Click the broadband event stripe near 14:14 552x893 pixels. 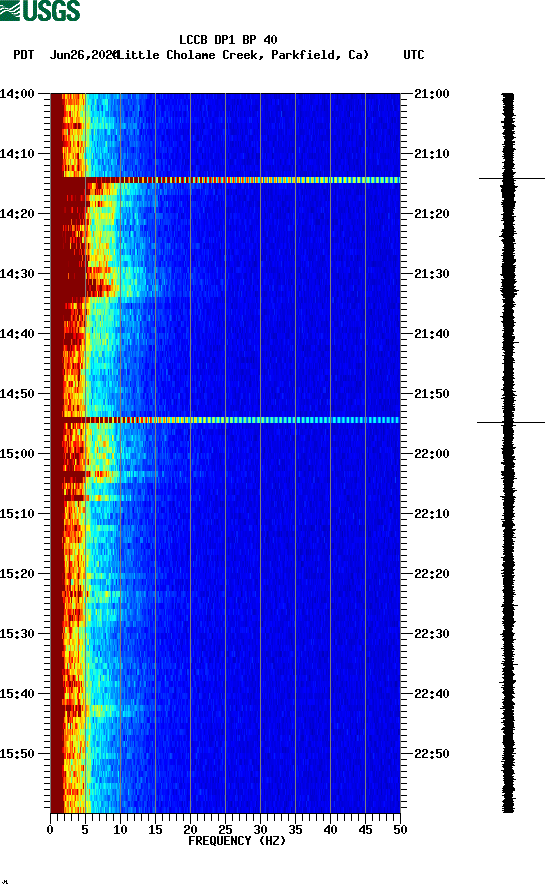tap(226, 180)
